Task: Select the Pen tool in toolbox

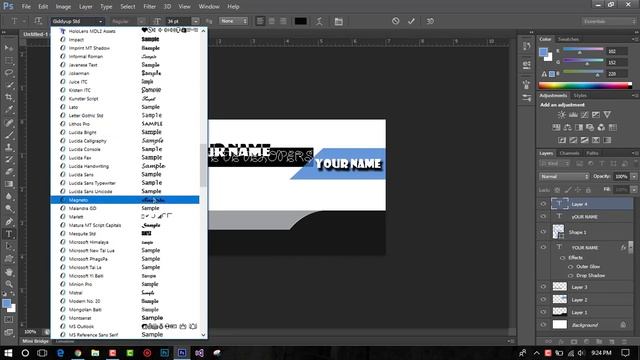Action: (9, 222)
